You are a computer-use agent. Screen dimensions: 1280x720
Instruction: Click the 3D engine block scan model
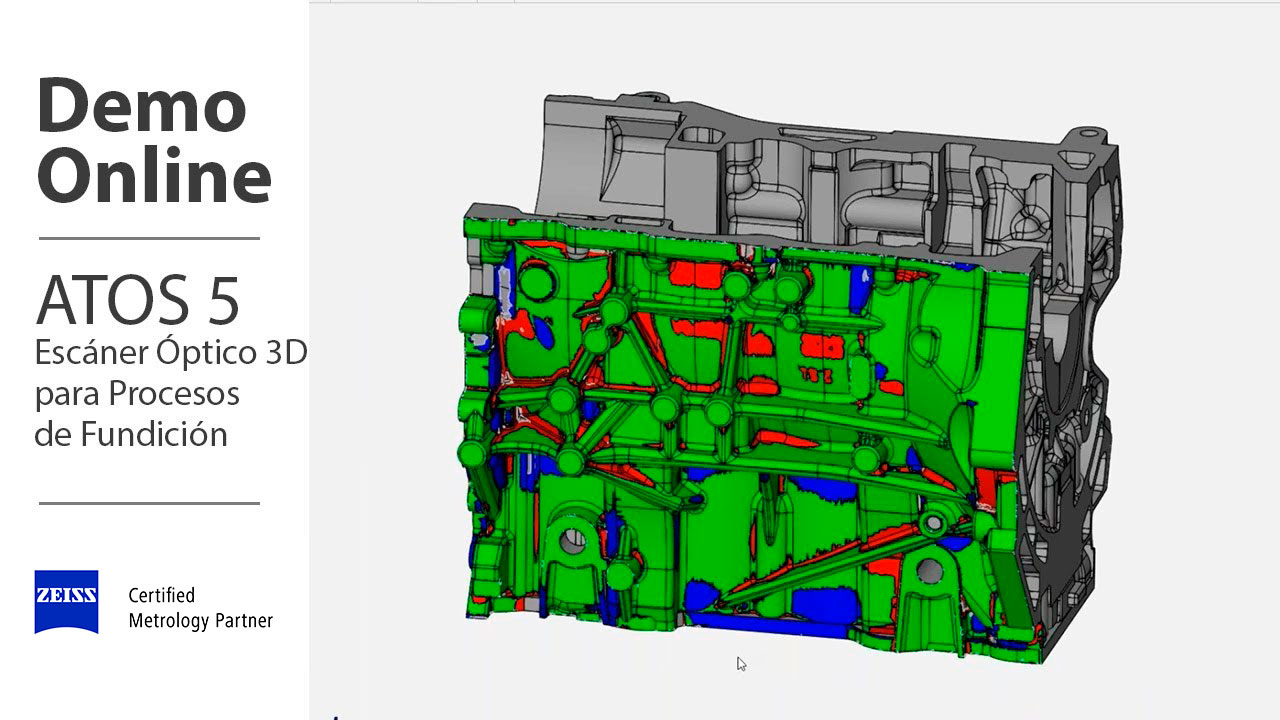pyautogui.click(x=790, y=380)
